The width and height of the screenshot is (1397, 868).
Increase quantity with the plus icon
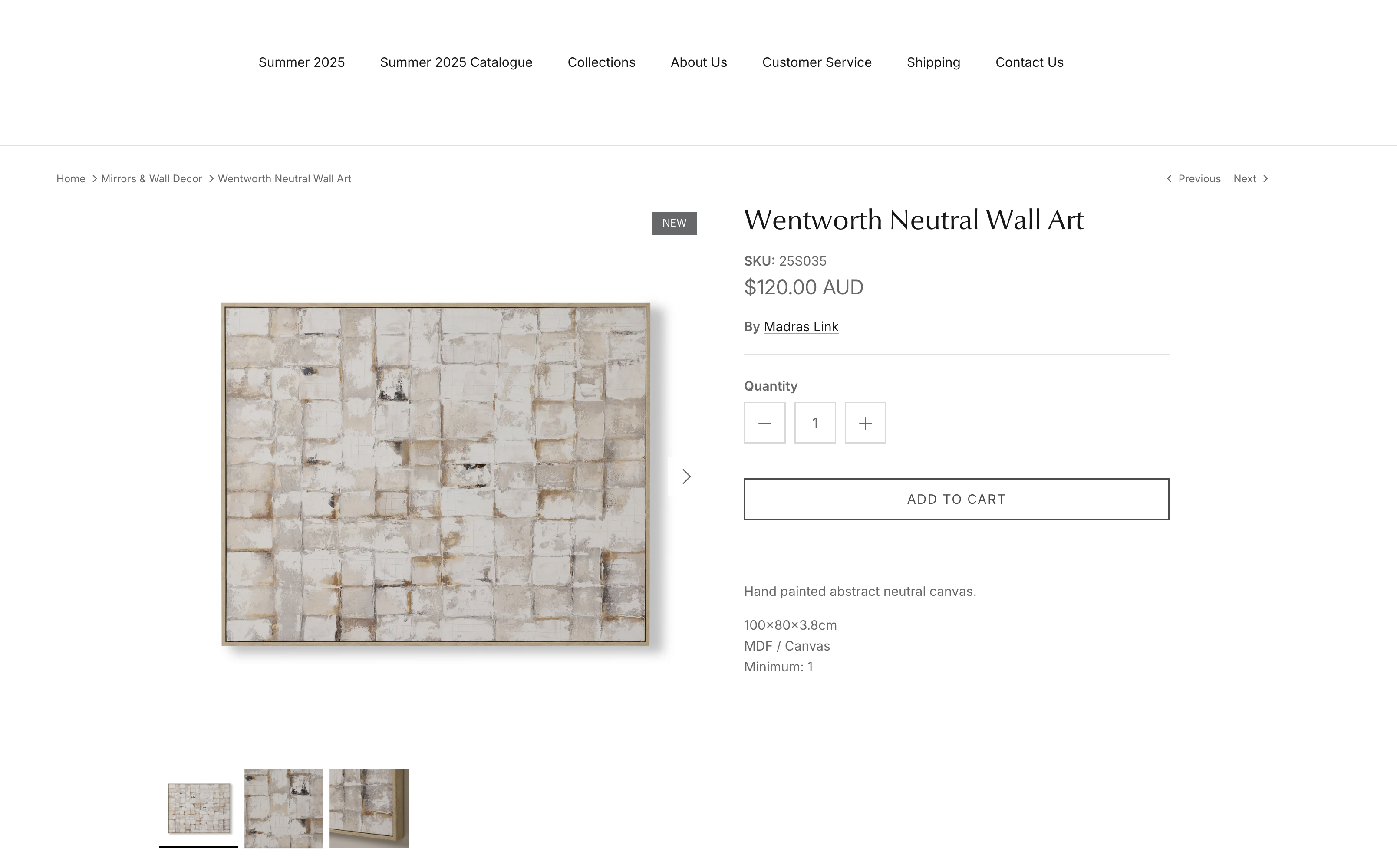865,423
